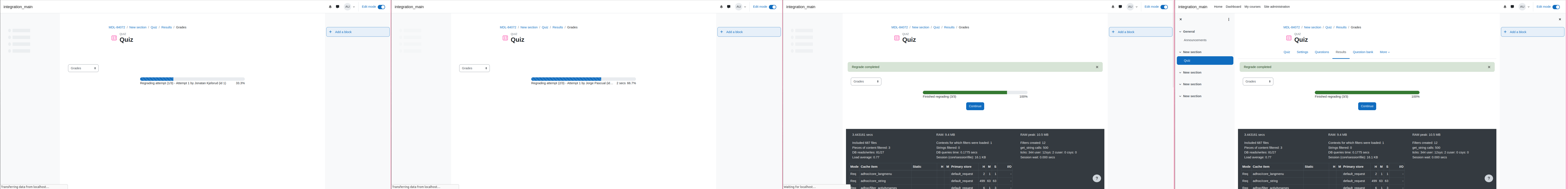The width and height of the screenshot is (1568, 189).
Task: Click Quiz activity icon in first panel
Action: (114, 38)
